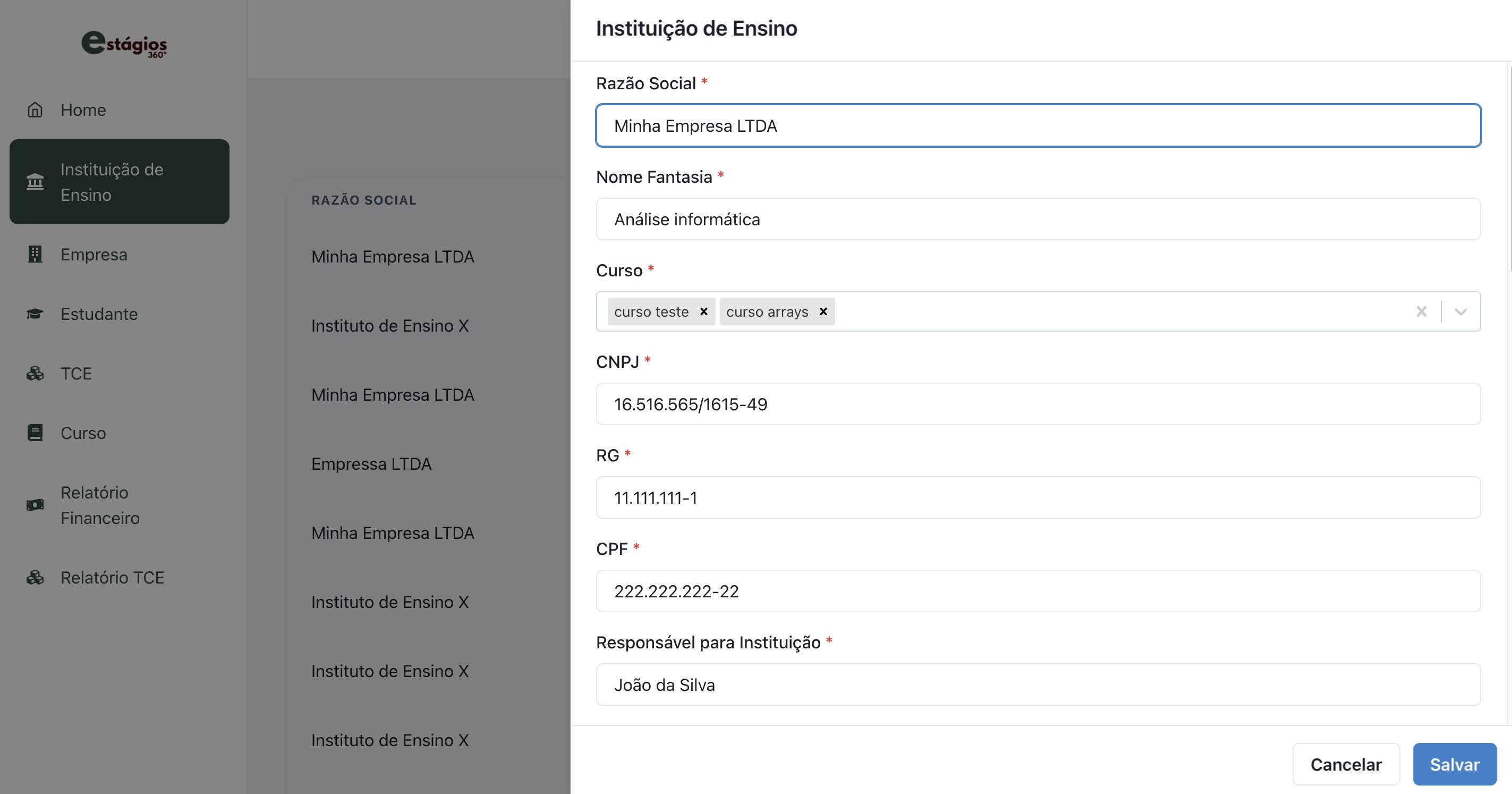1512x794 pixels.
Task: Click the TCE cubes icon
Action: tap(35, 374)
